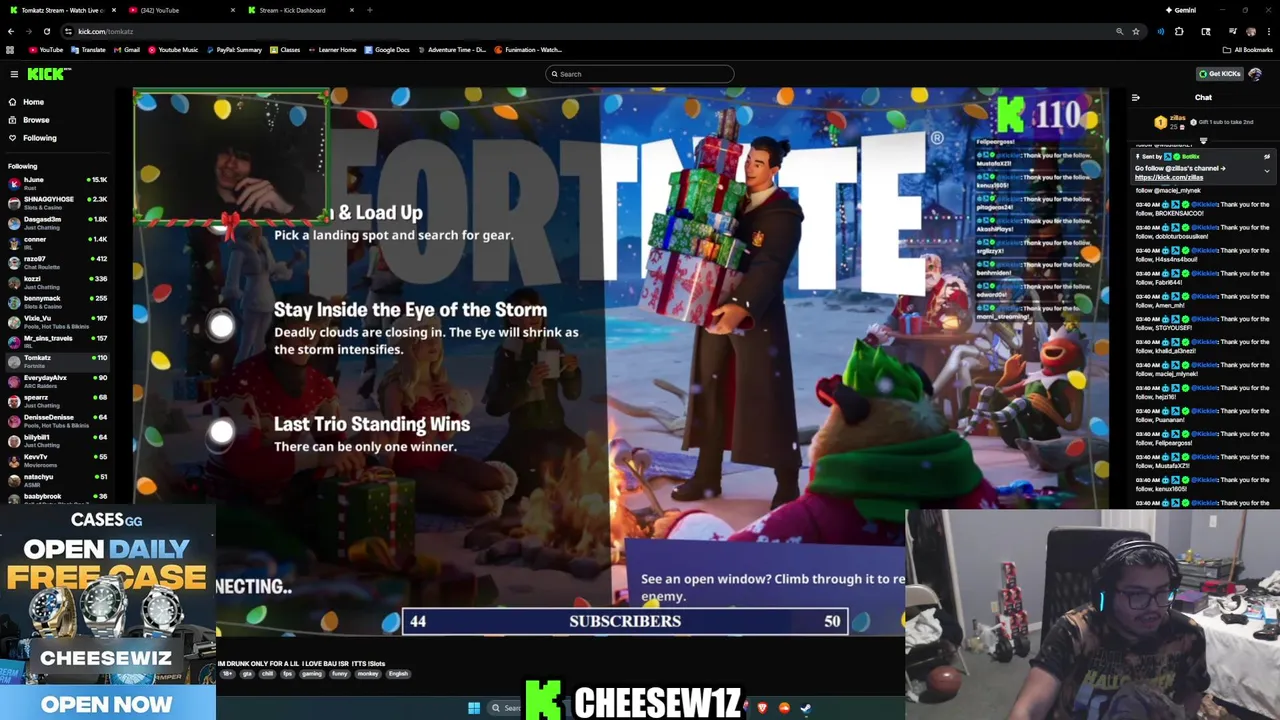
Task: Open razo97 channel in Following list
Action: pos(57,262)
